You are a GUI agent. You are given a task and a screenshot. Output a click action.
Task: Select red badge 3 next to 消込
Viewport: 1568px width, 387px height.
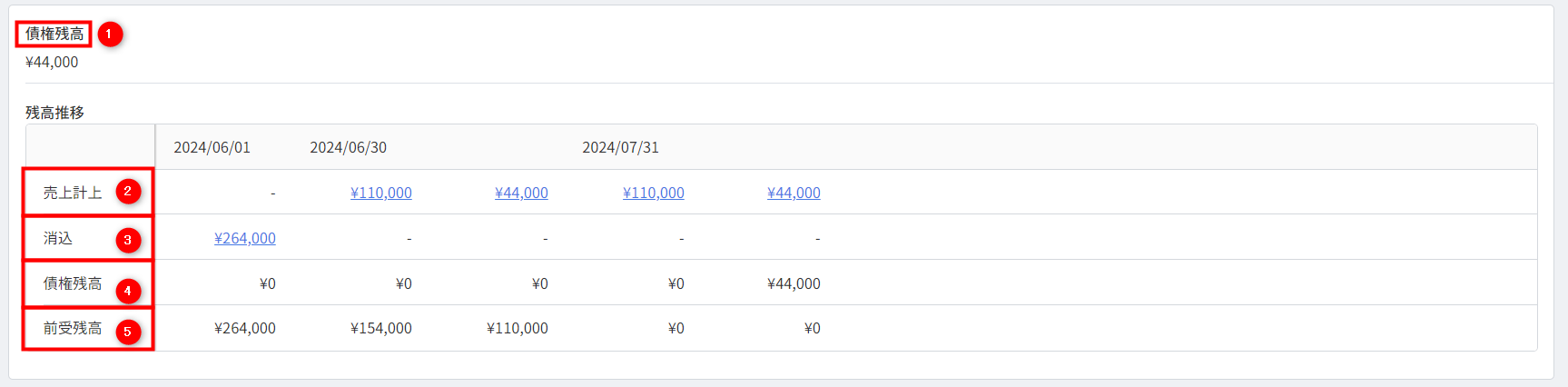[x=127, y=240]
